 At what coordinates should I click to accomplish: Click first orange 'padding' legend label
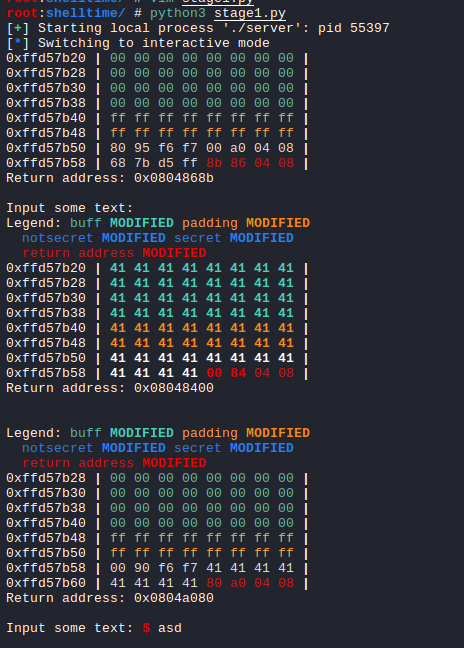tap(210, 223)
